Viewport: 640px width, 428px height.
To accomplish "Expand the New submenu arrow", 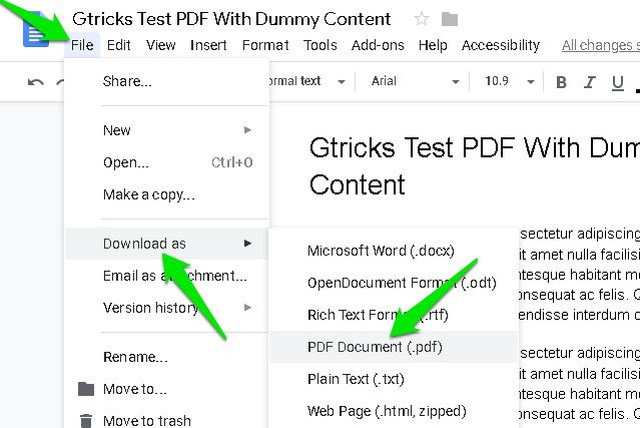I will click(x=247, y=130).
